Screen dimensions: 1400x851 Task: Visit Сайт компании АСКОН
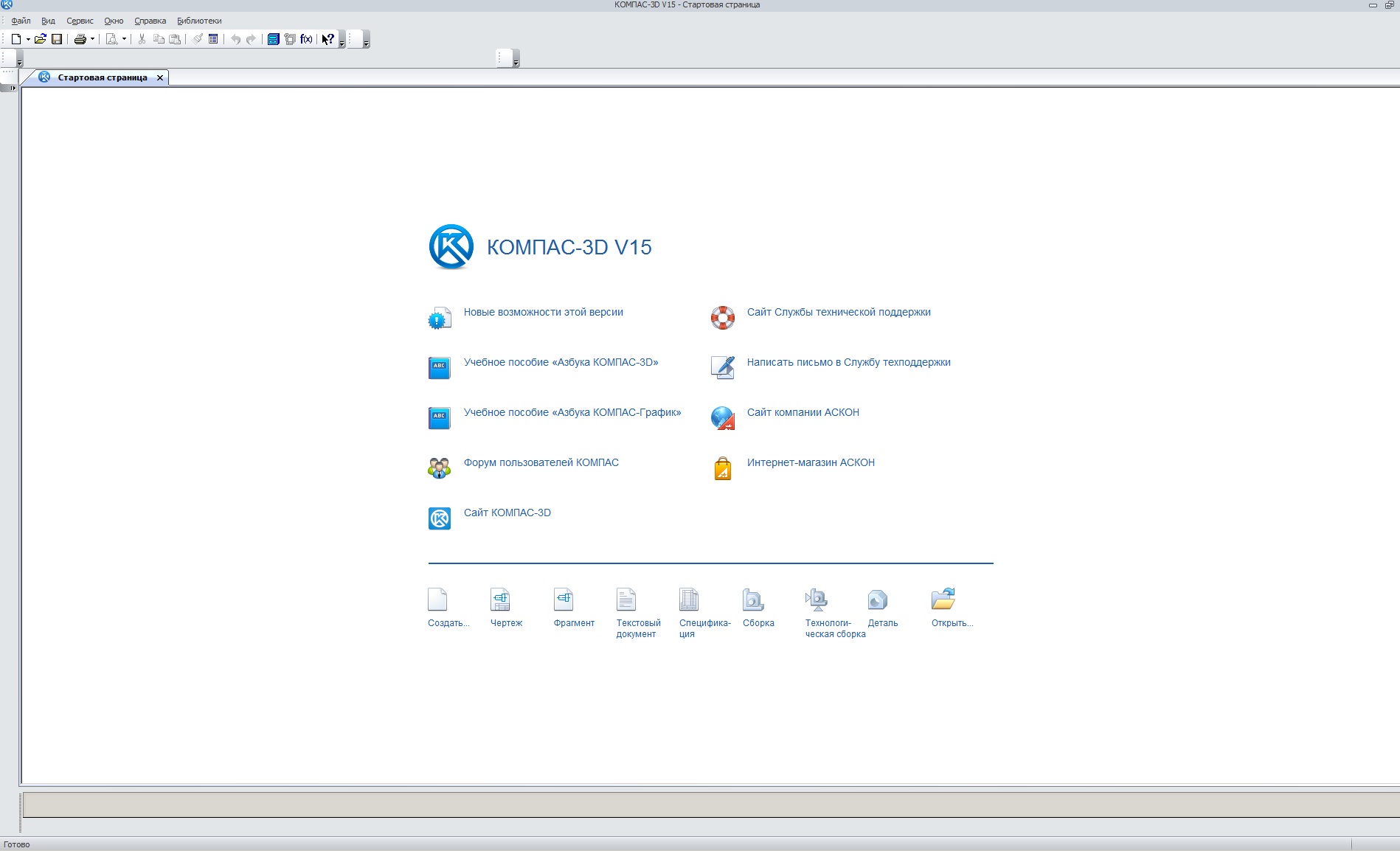coord(803,412)
